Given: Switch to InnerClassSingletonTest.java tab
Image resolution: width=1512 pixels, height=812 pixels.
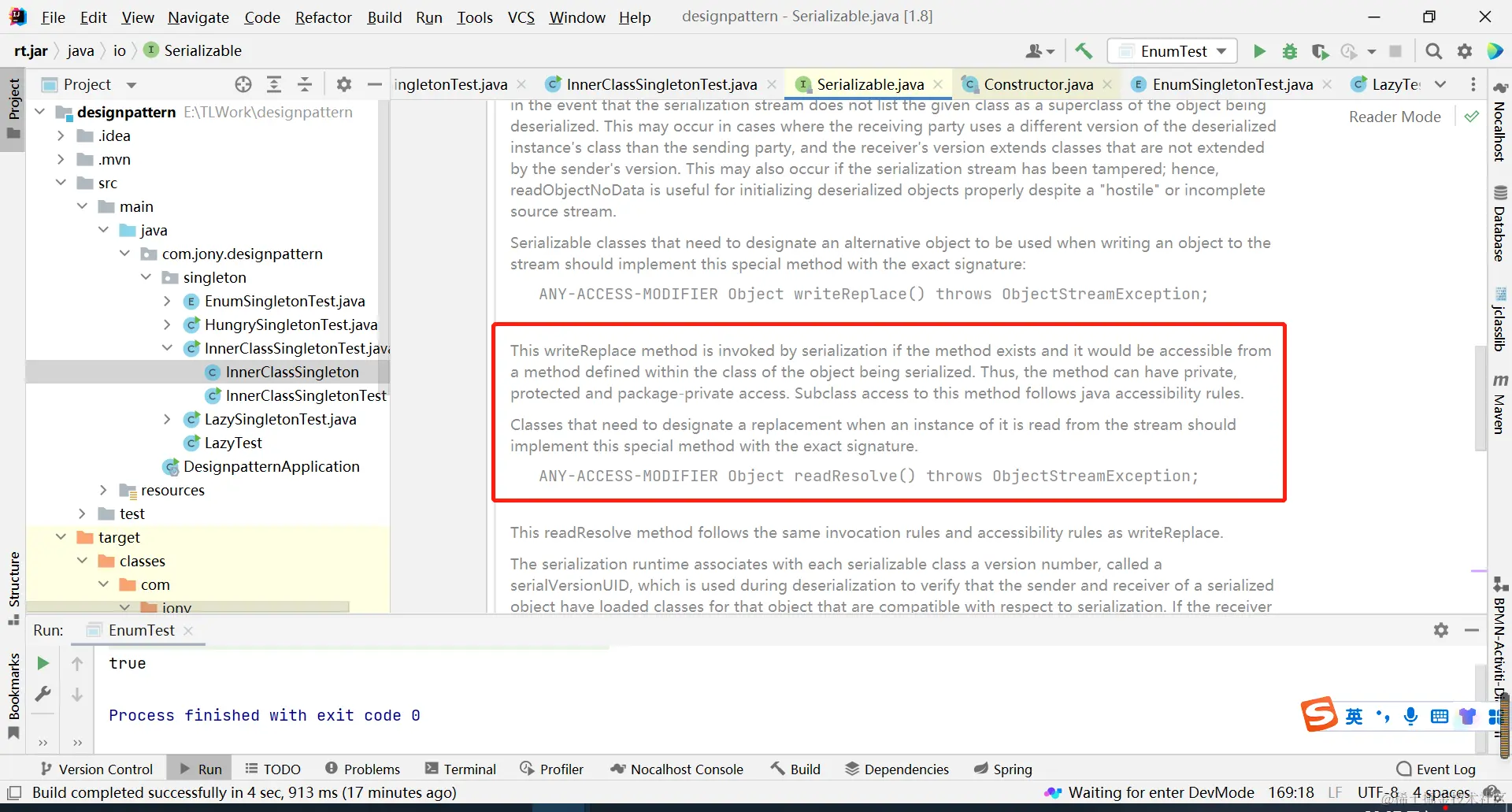Looking at the screenshot, I should point(661,84).
